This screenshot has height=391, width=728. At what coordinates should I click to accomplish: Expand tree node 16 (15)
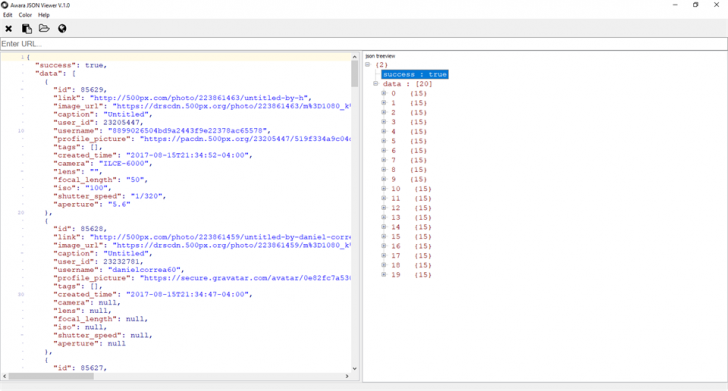point(384,246)
